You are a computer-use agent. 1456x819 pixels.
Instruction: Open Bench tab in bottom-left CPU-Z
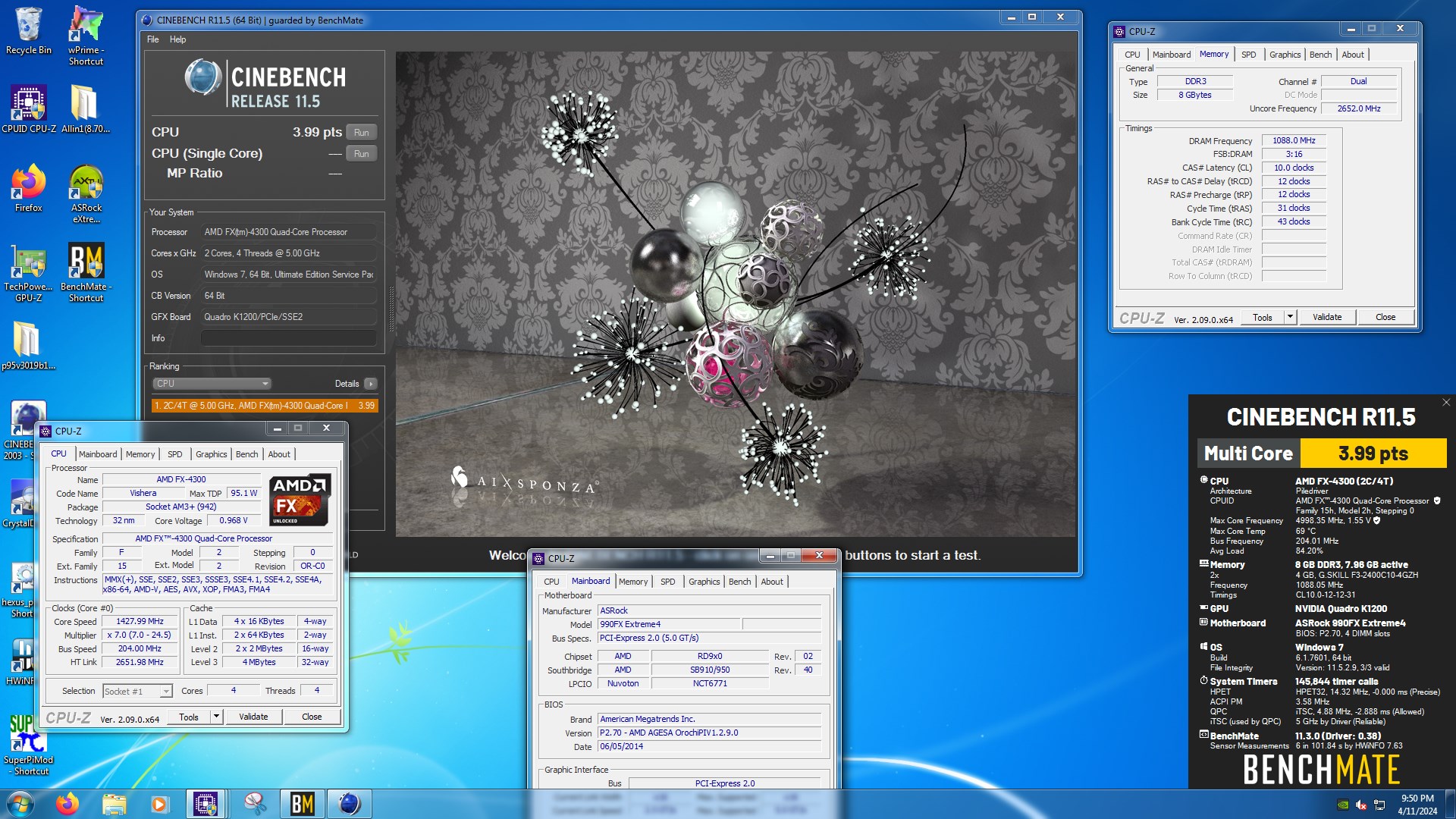click(x=246, y=454)
